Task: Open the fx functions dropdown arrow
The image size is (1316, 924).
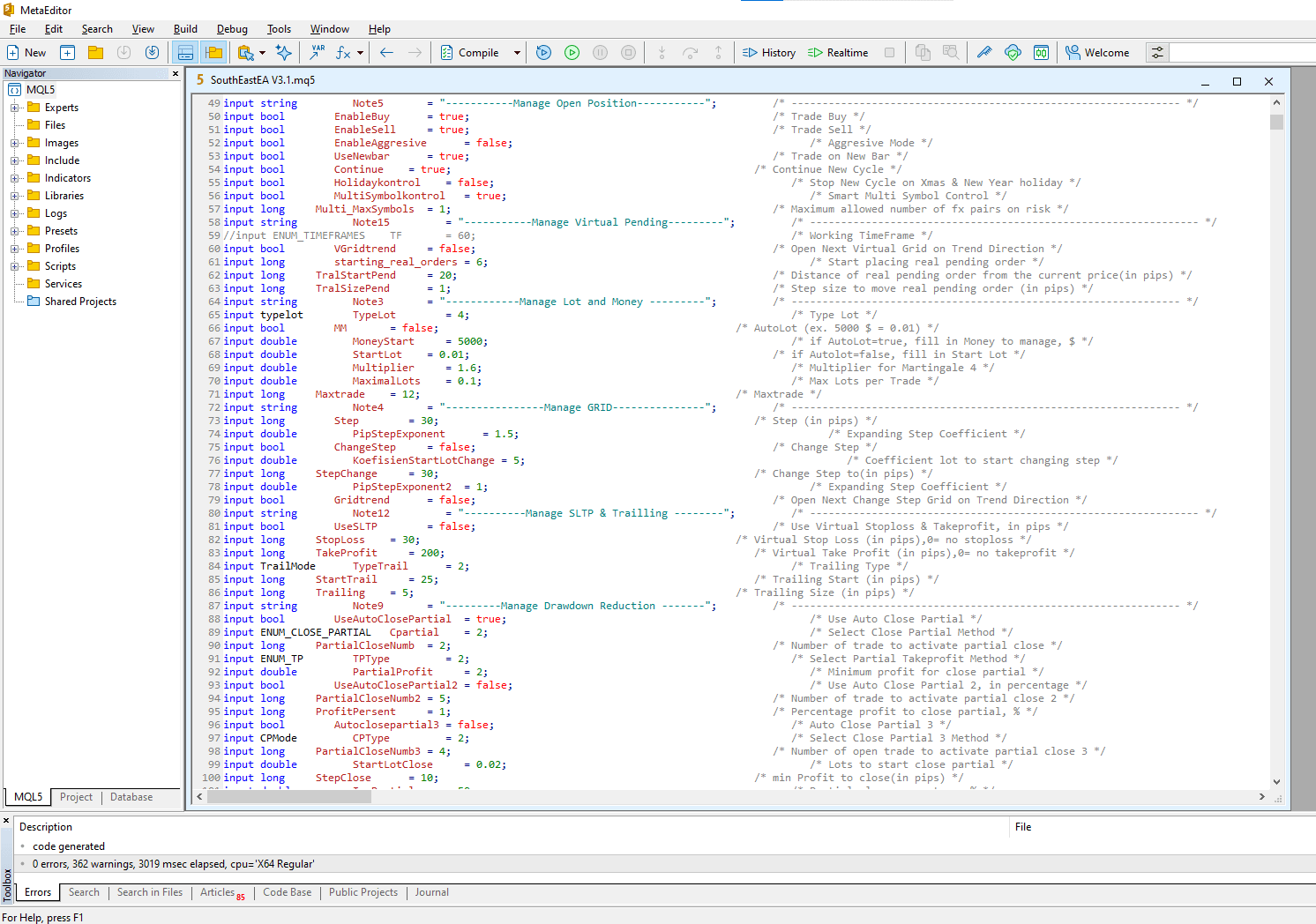Action: (360, 53)
